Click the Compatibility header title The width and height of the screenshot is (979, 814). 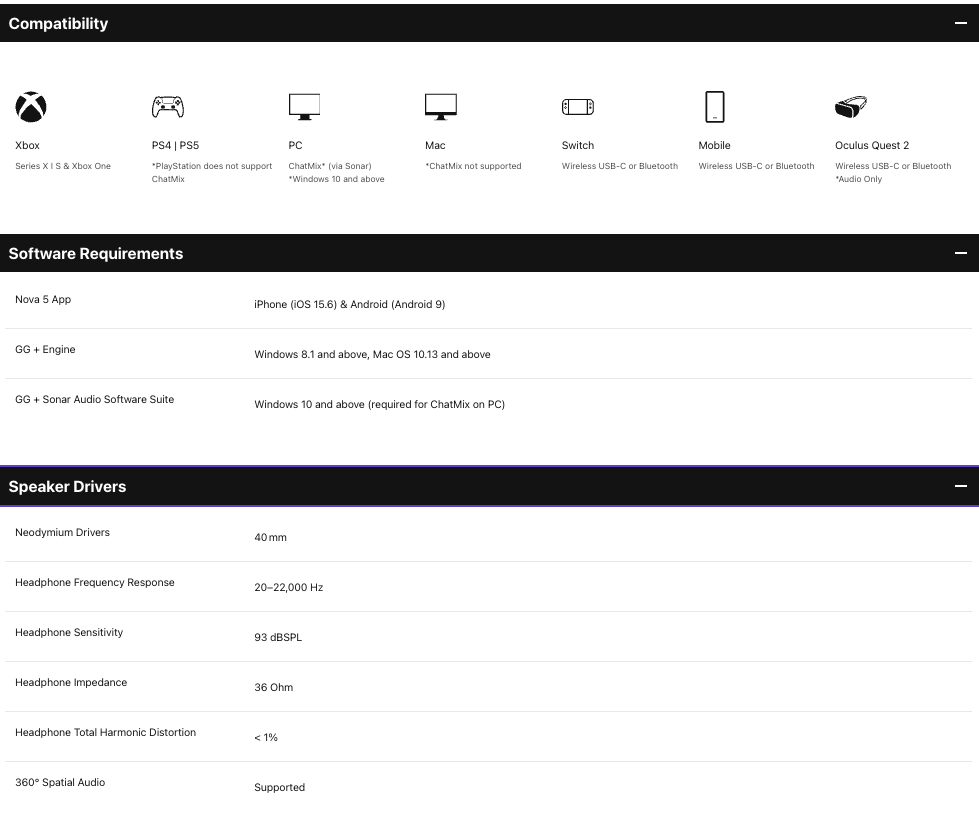coord(58,24)
